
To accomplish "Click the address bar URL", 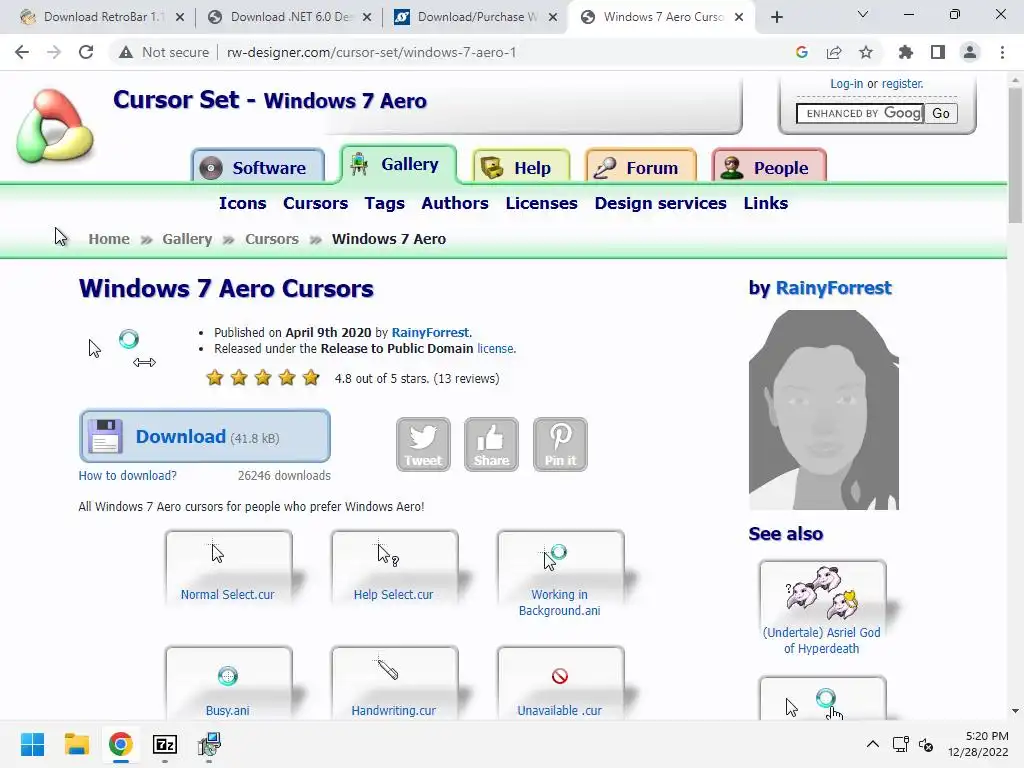I will click(x=371, y=52).
